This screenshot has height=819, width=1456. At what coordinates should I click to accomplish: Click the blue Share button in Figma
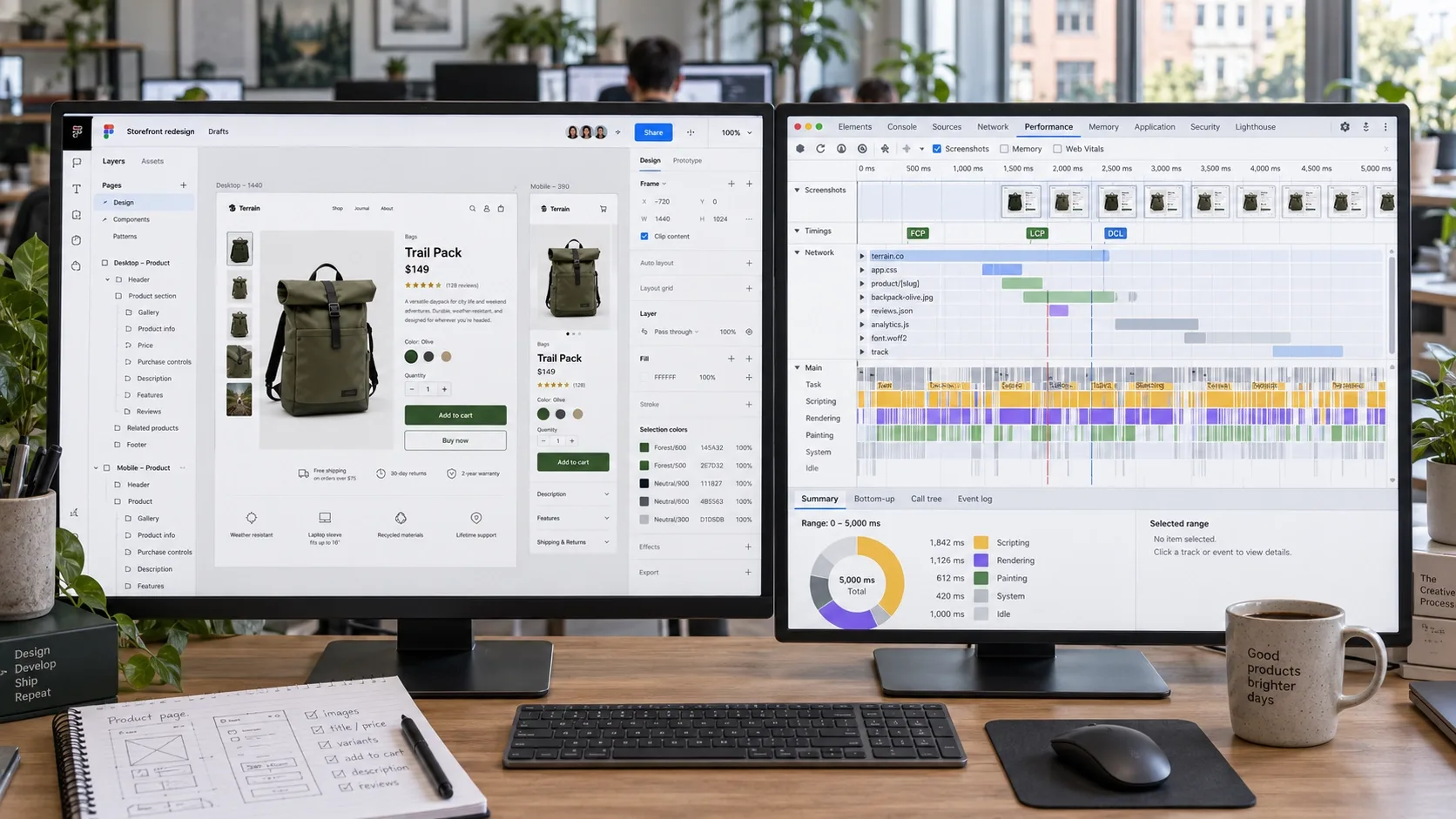(x=653, y=132)
